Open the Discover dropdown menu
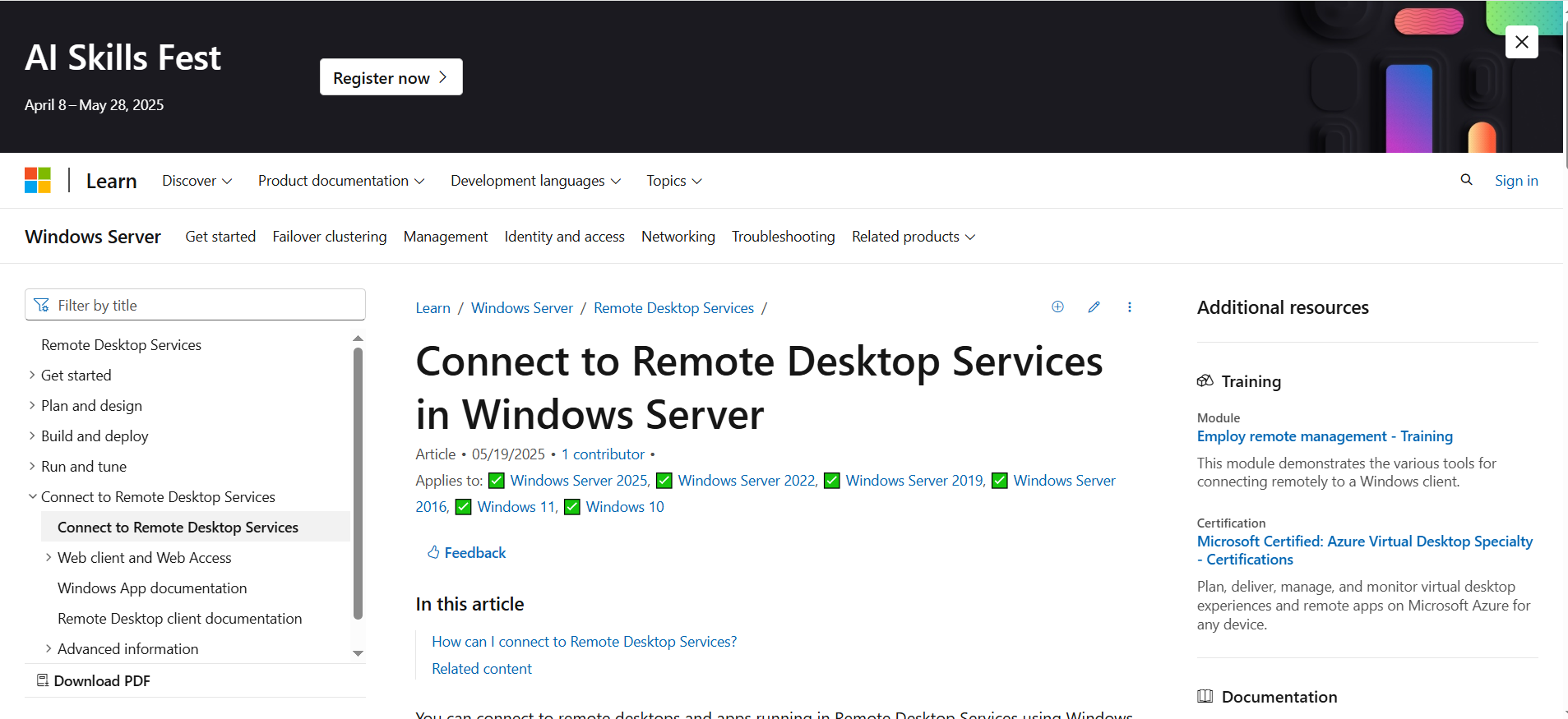The width and height of the screenshot is (1568, 719). point(197,181)
